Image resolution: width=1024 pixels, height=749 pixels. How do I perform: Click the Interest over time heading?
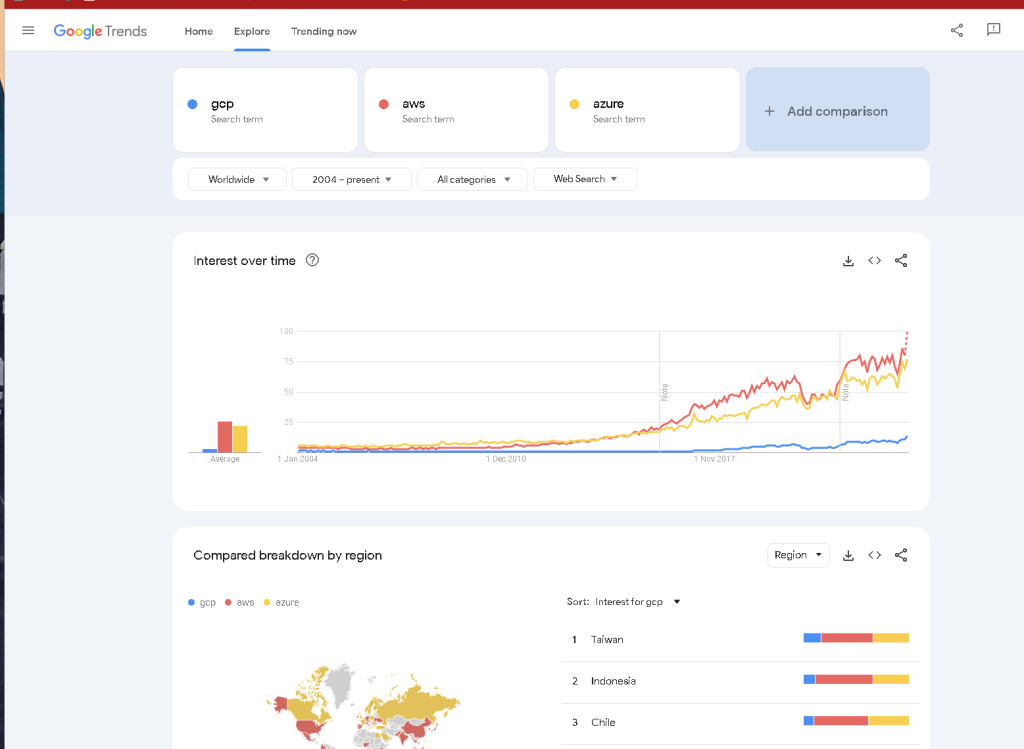(244, 261)
